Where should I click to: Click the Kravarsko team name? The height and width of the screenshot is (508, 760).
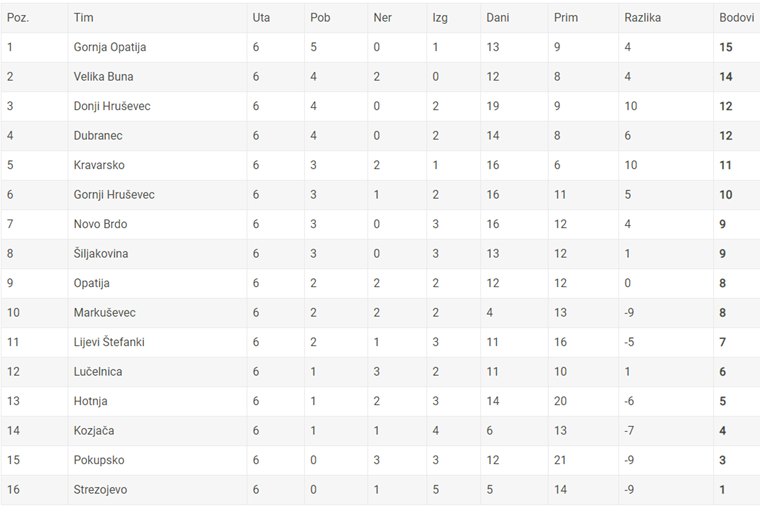click(99, 165)
